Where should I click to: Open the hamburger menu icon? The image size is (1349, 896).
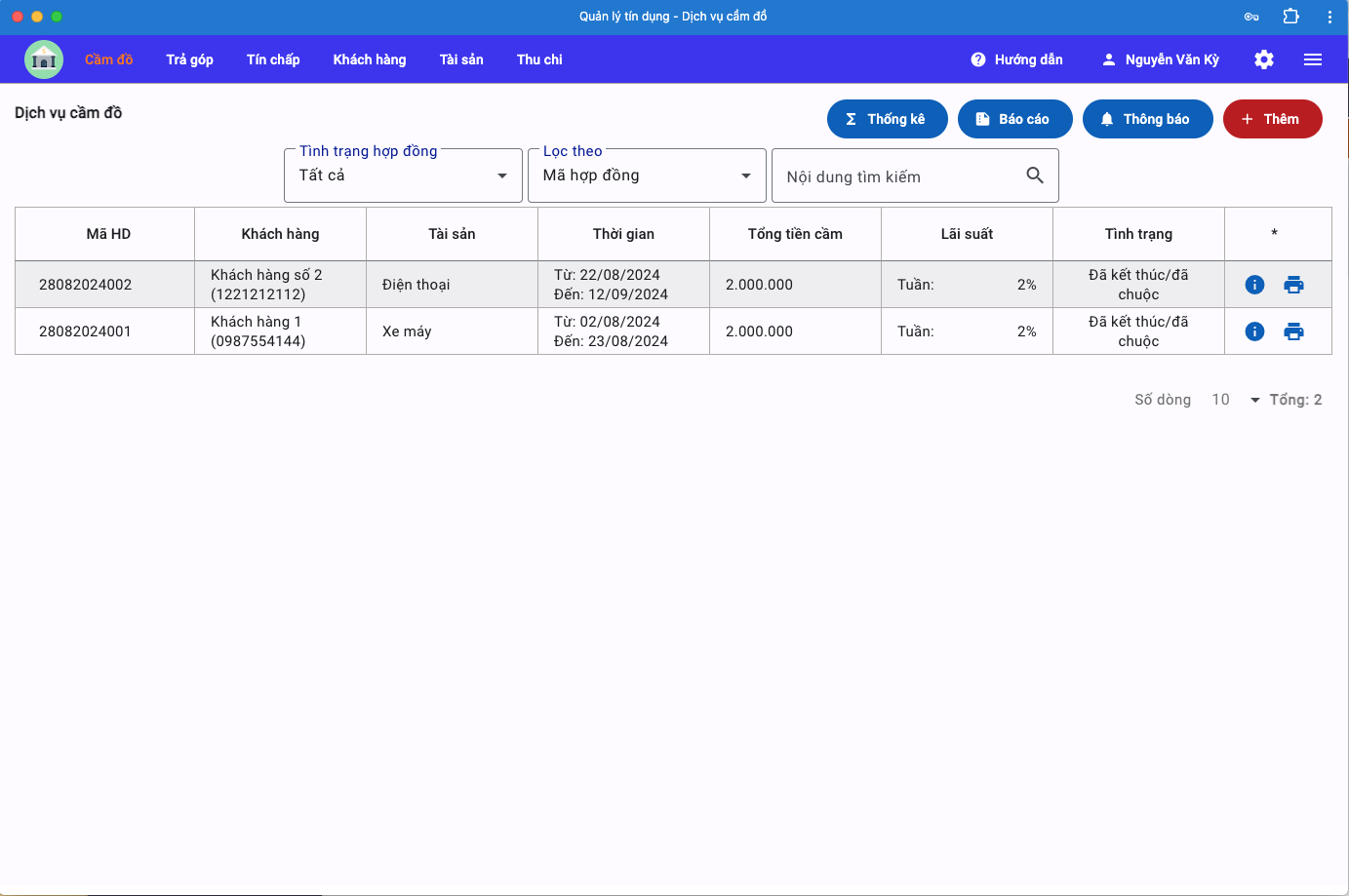click(1313, 59)
